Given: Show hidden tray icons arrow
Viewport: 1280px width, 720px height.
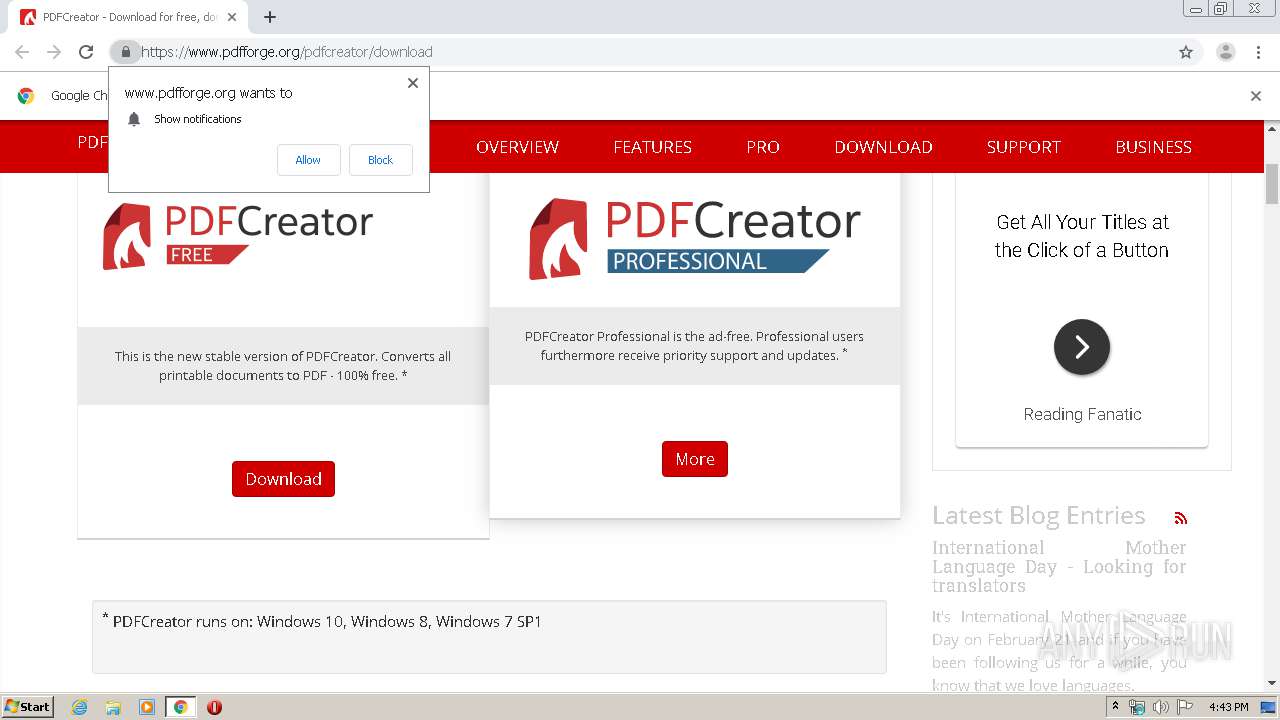Looking at the screenshot, I should 1115,707.
